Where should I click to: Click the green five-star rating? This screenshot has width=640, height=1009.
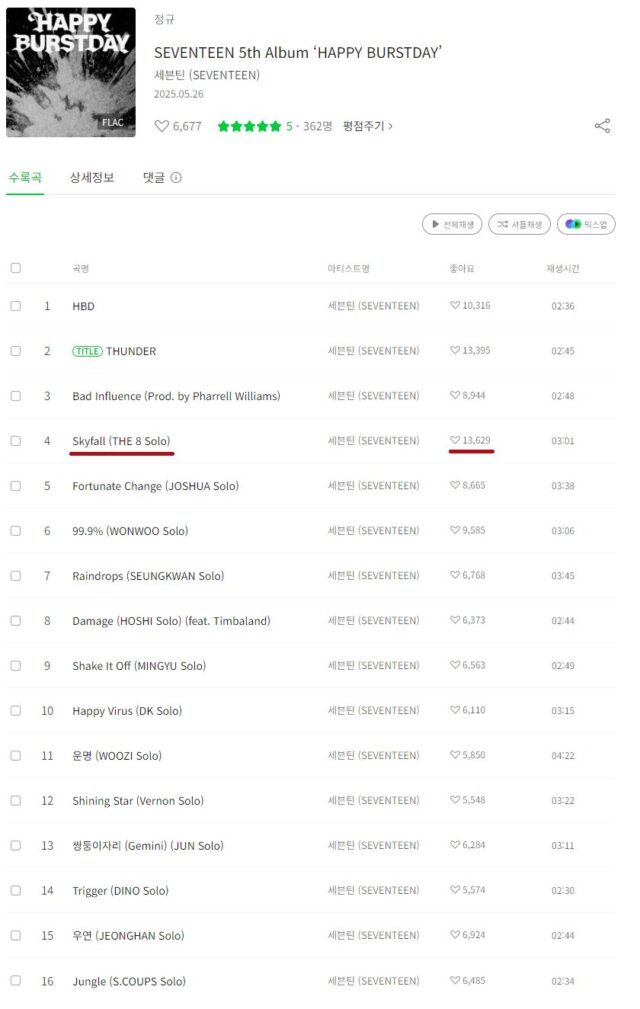click(x=249, y=126)
